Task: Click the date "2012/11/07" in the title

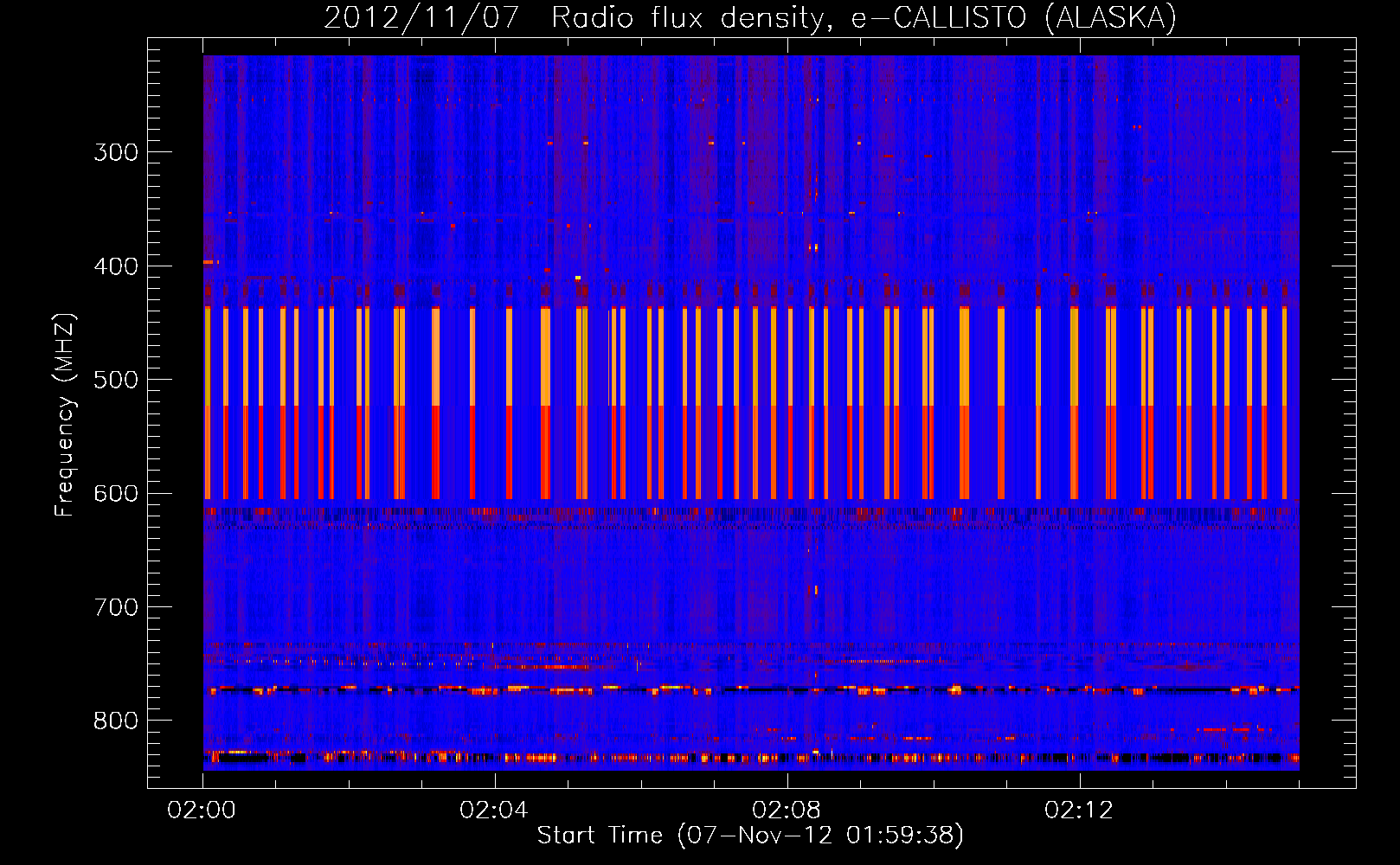Action: pos(421,17)
